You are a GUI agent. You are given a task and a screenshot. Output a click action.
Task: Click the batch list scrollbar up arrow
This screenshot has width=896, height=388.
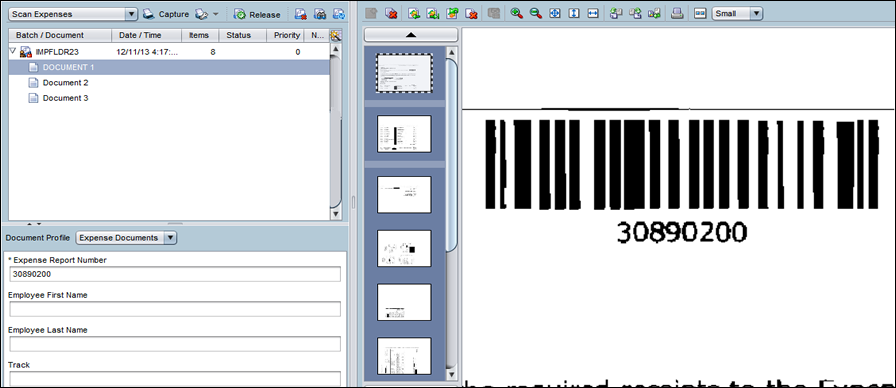click(x=336, y=49)
